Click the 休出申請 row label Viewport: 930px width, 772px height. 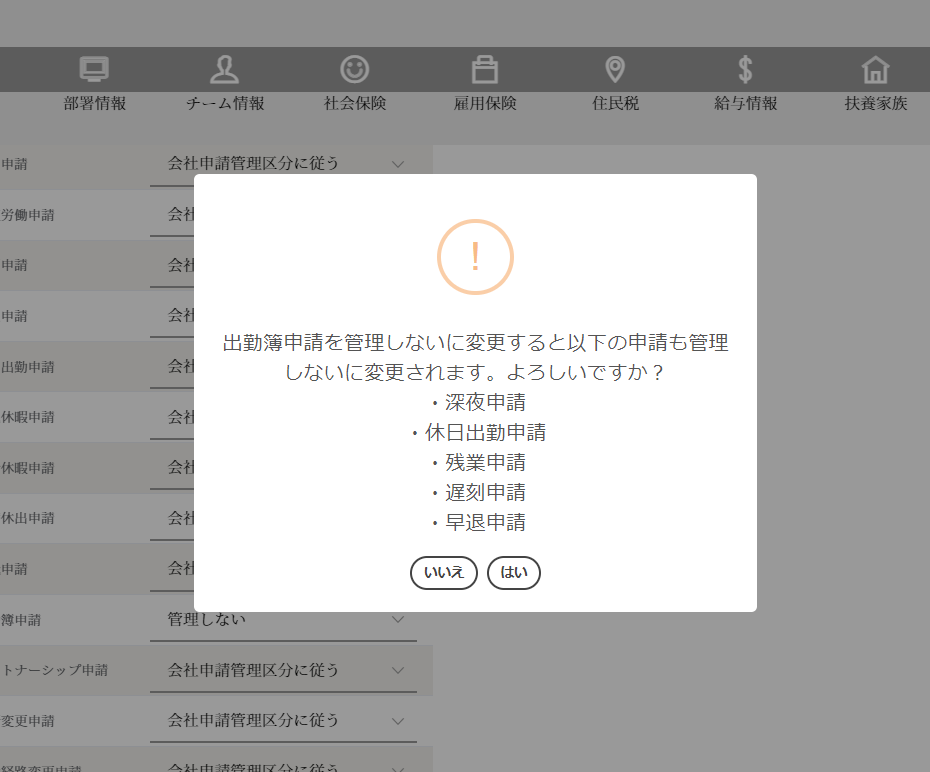(x=28, y=518)
